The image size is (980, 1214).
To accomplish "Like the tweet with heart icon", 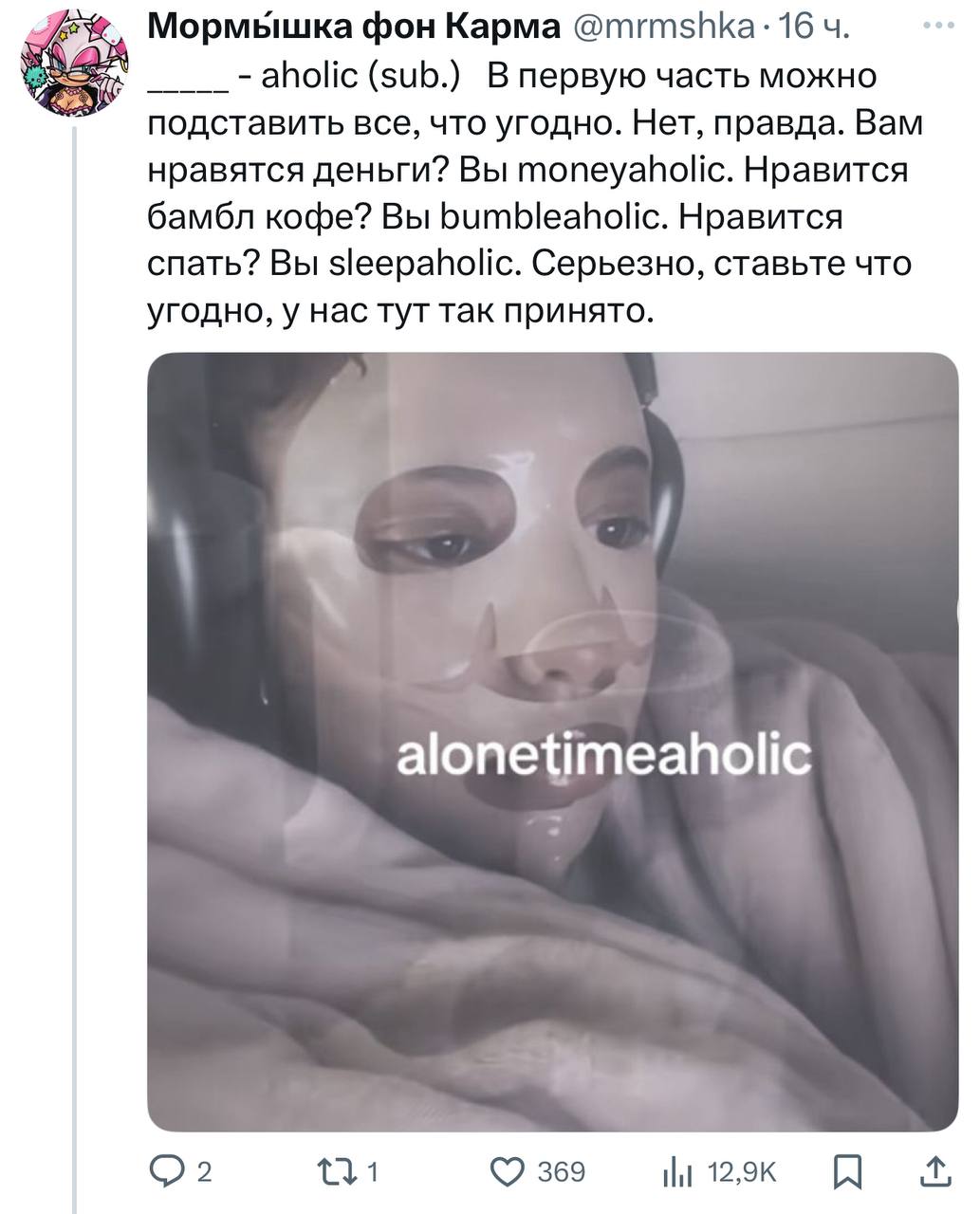I will click(x=508, y=1173).
